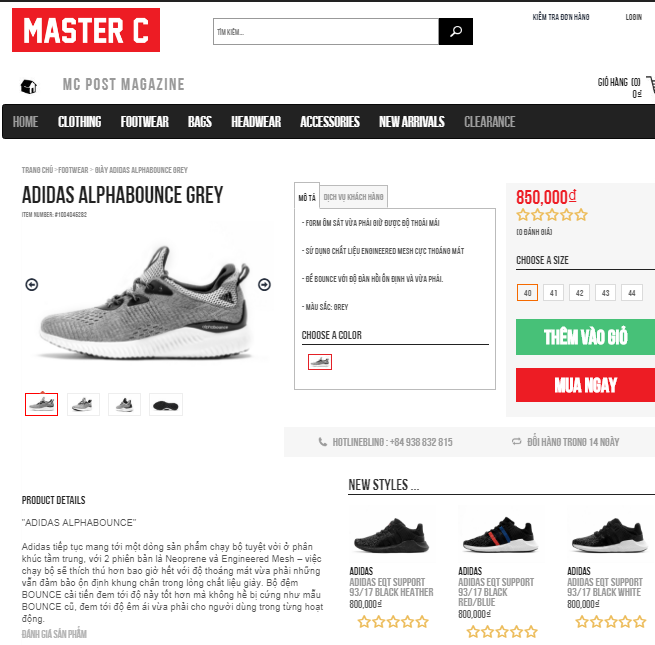Click the search magnifier button
Screen dimensions: 655x645
point(456,31)
